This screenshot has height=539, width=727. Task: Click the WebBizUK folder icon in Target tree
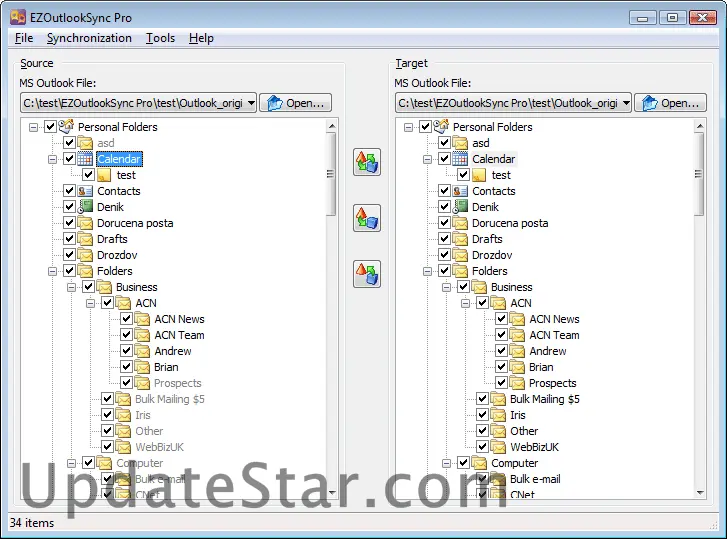pyautogui.click(x=498, y=447)
